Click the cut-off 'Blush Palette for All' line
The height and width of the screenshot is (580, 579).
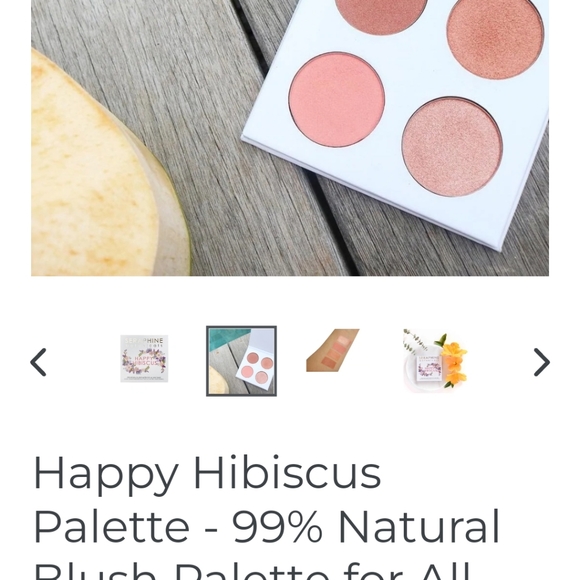[252, 571]
